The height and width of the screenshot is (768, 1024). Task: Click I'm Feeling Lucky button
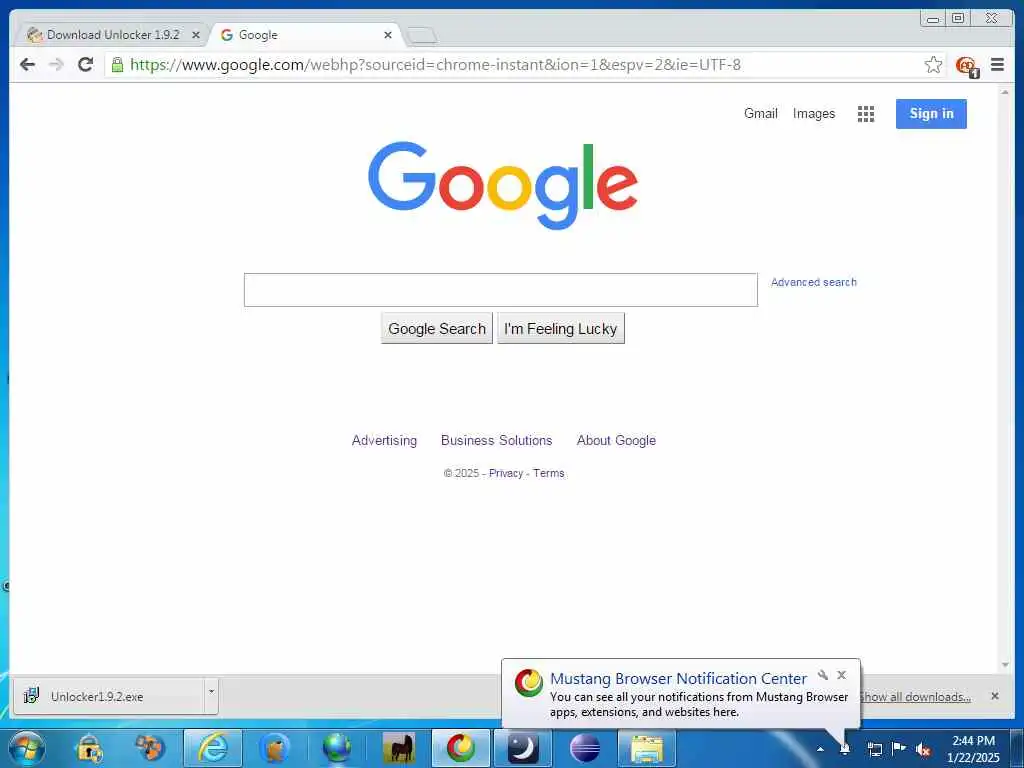pos(560,328)
